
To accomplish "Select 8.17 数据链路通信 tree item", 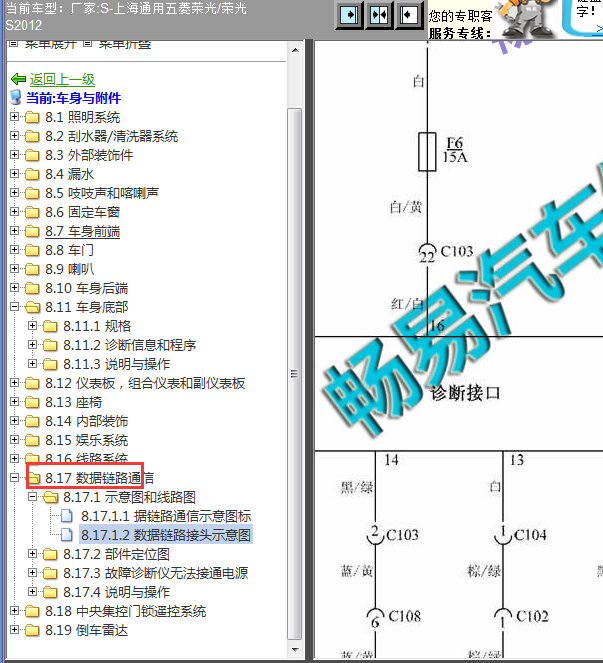I will 99,478.
